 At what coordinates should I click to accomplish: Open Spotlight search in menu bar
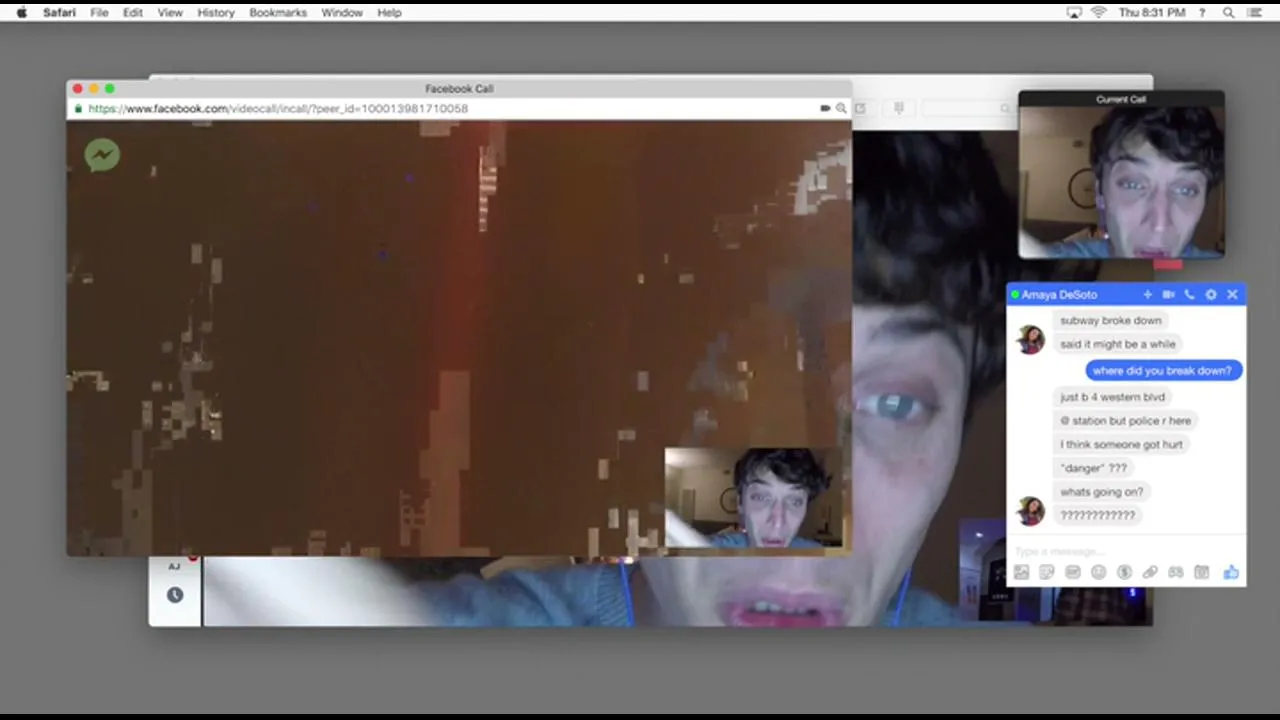1228,12
